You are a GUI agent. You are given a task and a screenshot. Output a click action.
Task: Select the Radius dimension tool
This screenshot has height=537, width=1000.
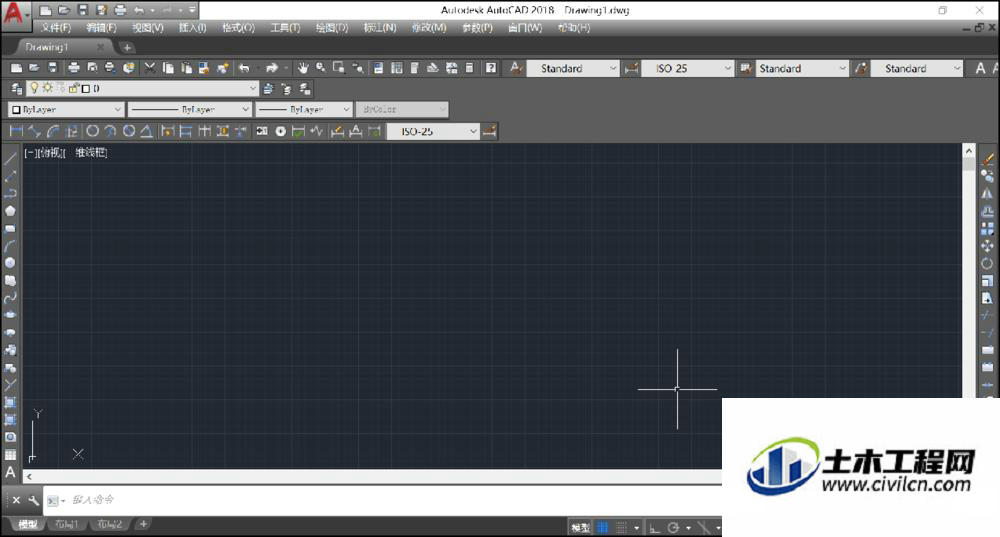(x=92, y=131)
